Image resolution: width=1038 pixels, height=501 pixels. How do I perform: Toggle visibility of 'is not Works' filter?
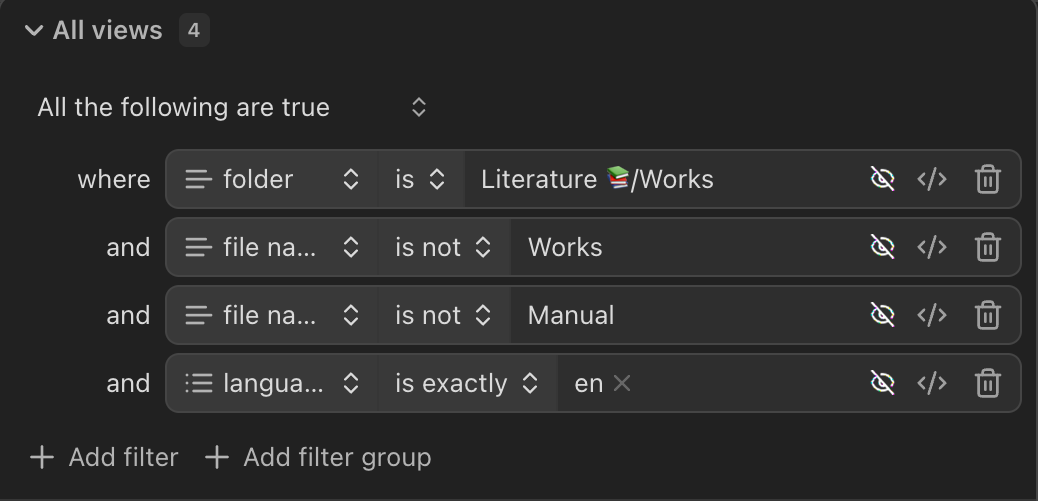click(882, 248)
